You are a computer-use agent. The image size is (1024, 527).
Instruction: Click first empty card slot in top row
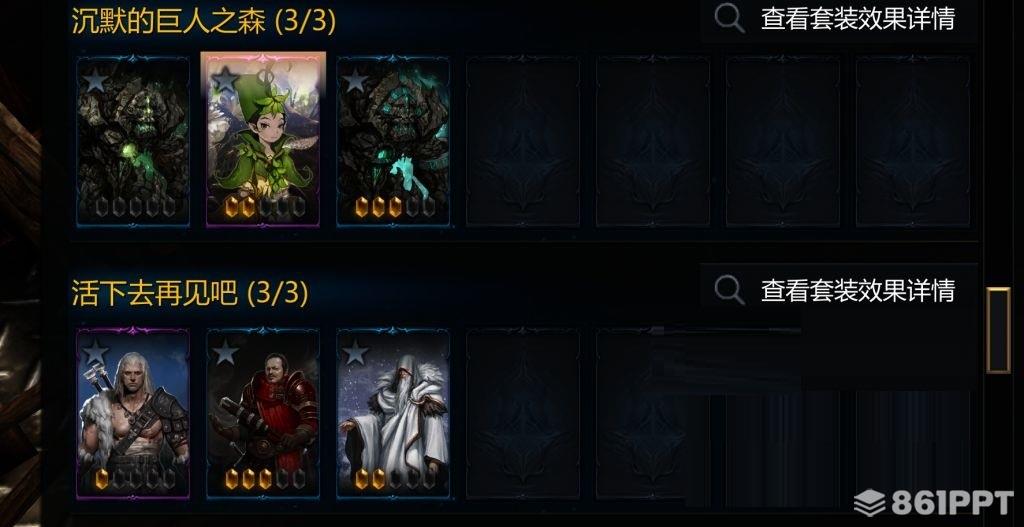click(523, 141)
